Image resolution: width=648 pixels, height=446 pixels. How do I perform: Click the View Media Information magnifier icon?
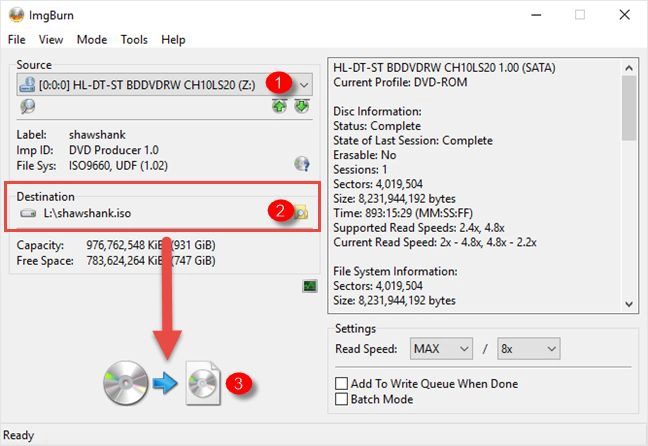(x=28, y=106)
